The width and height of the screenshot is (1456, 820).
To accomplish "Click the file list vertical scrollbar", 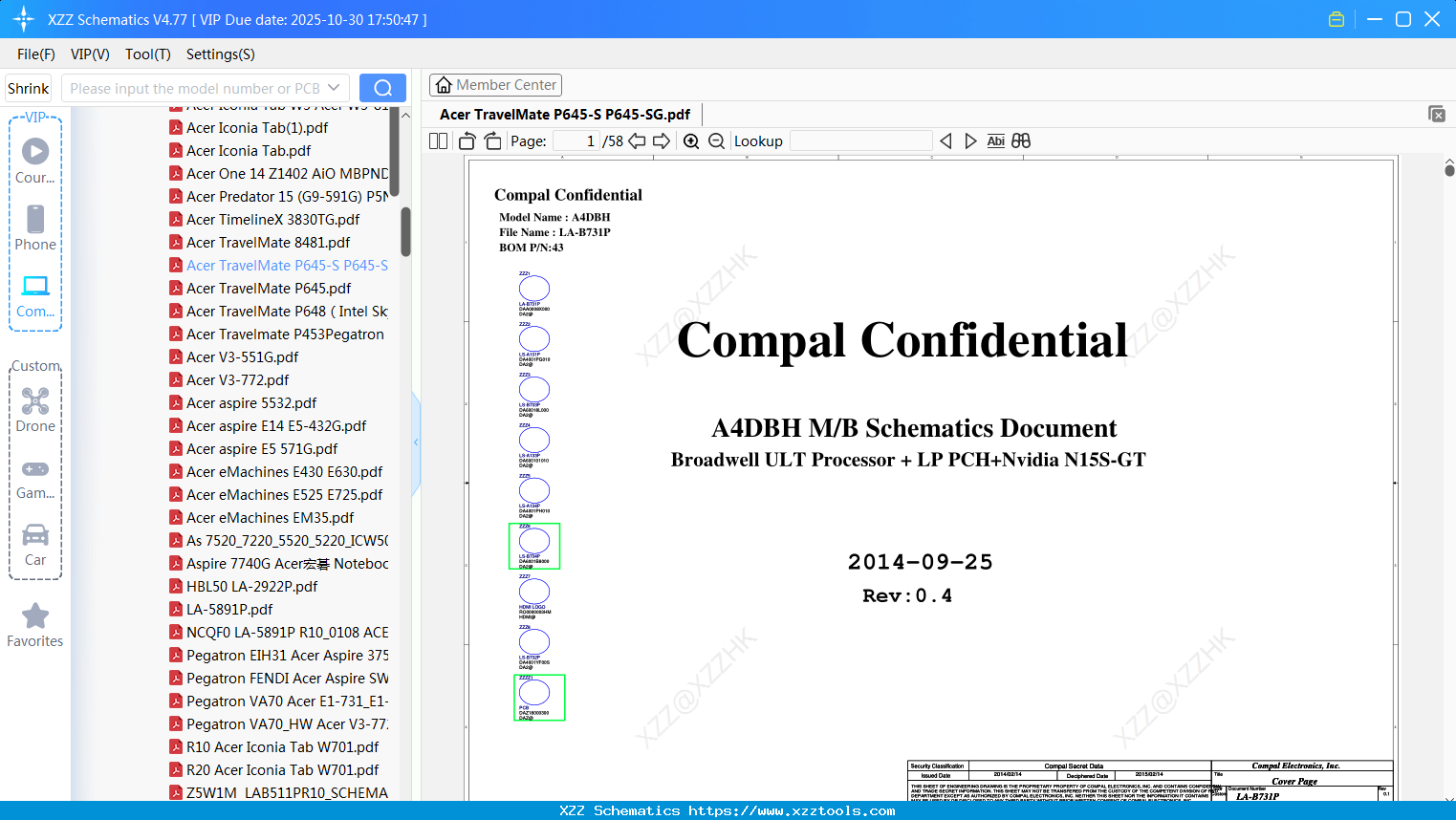I will point(405,231).
